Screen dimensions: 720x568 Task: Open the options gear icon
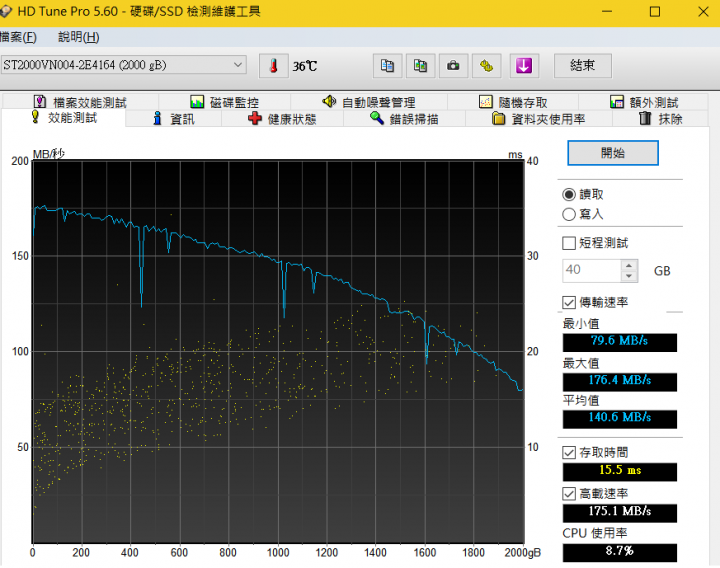pos(487,66)
